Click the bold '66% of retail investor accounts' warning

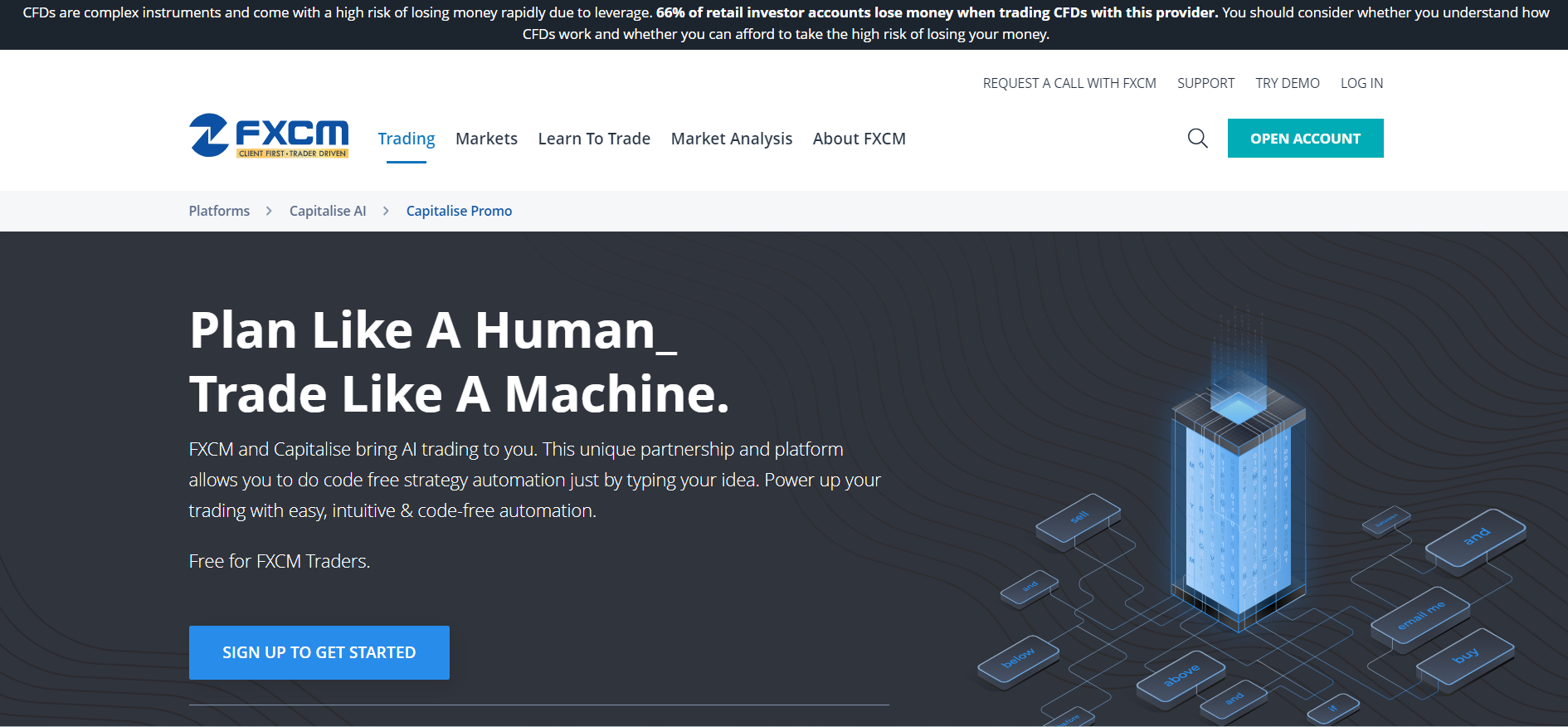click(937, 12)
